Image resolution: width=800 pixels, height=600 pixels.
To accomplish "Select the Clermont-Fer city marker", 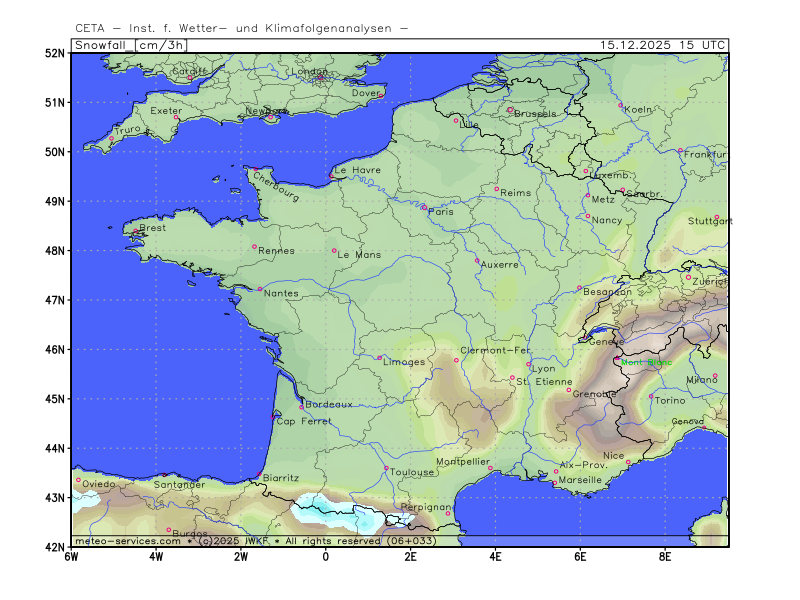I will (x=456, y=360).
